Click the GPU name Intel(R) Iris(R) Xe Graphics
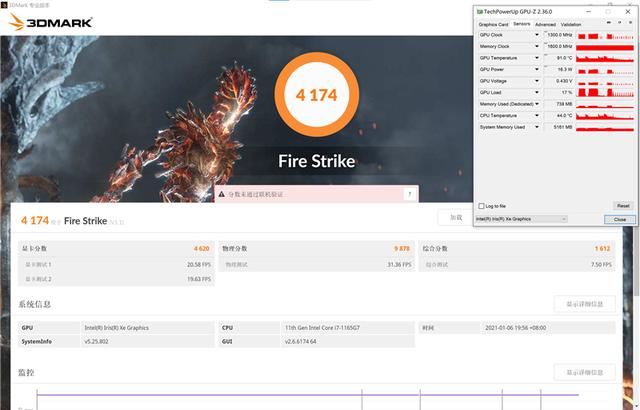Viewport: 640px width, 410px height. click(x=116, y=328)
